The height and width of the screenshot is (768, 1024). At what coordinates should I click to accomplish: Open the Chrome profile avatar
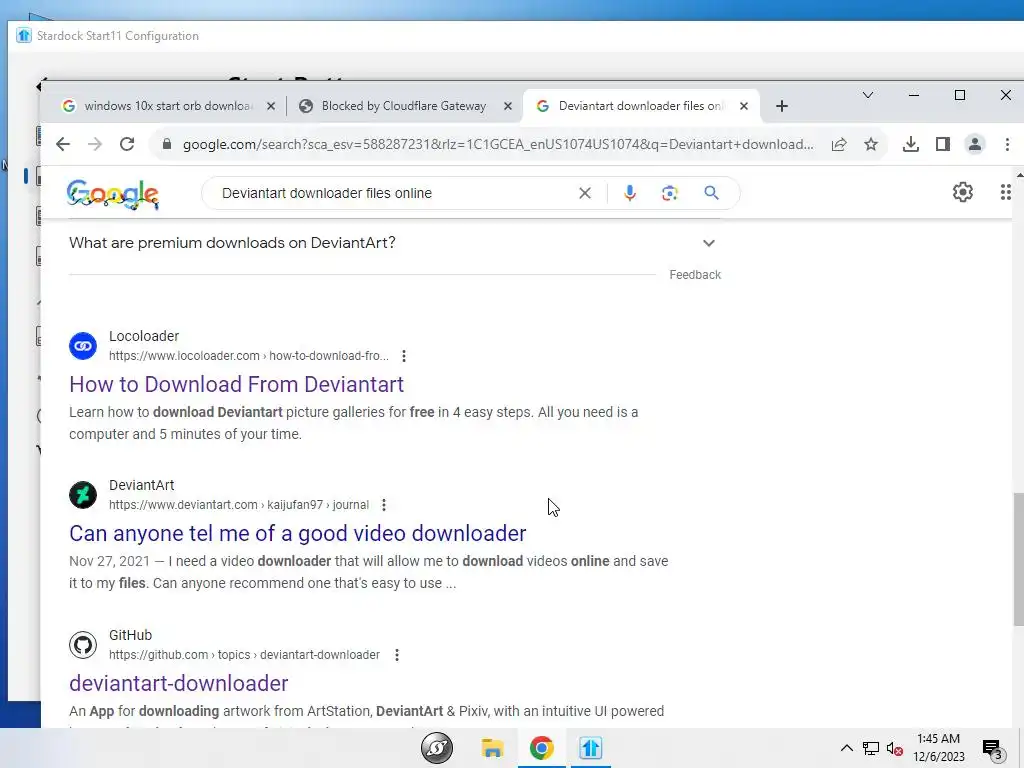[974, 144]
